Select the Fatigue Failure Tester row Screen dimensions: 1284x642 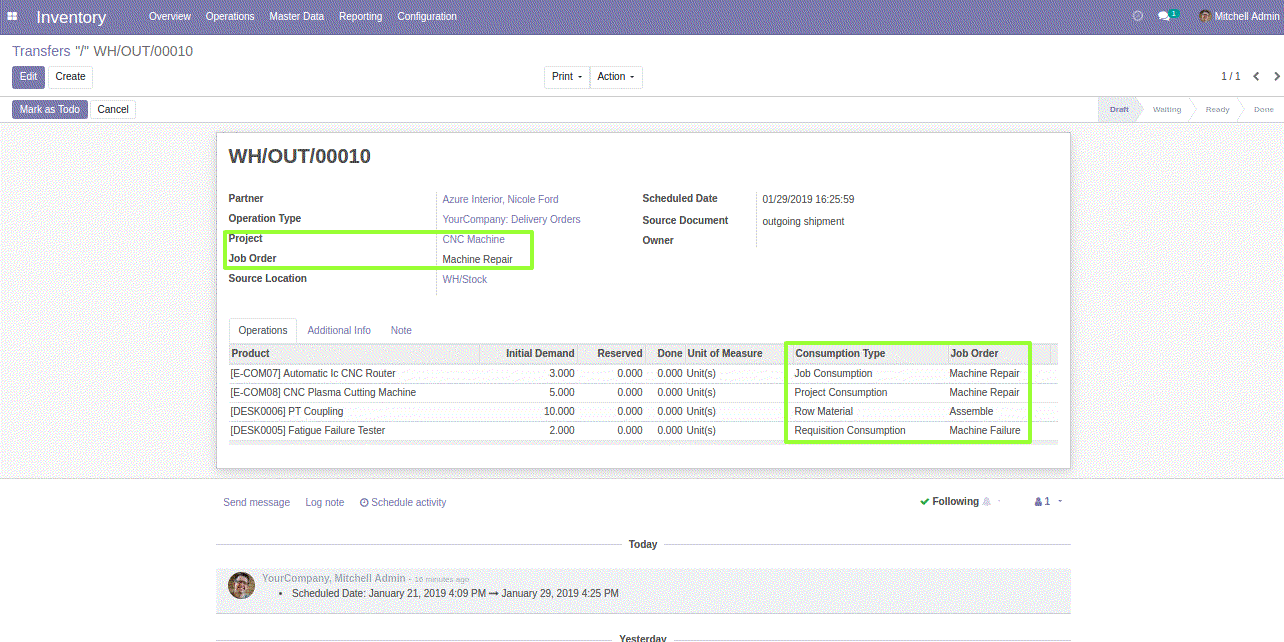643,430
